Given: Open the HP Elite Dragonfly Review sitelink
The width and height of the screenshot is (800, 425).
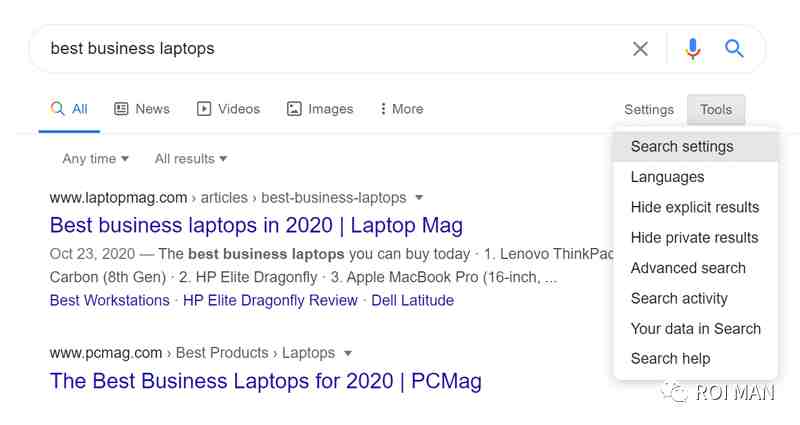Looking at the screenshot, I should 270,300.
